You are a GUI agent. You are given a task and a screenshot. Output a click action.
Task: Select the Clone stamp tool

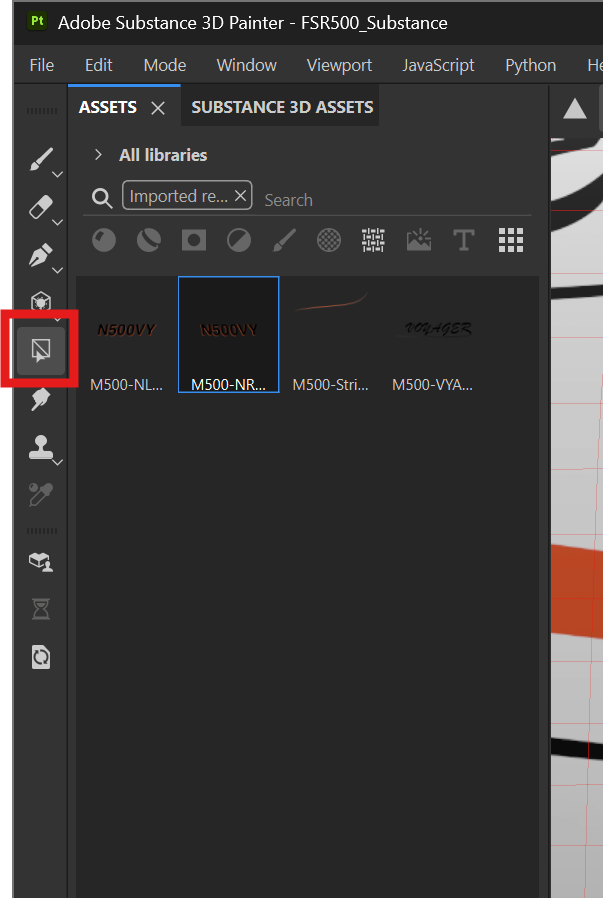(x=40, y=447)
